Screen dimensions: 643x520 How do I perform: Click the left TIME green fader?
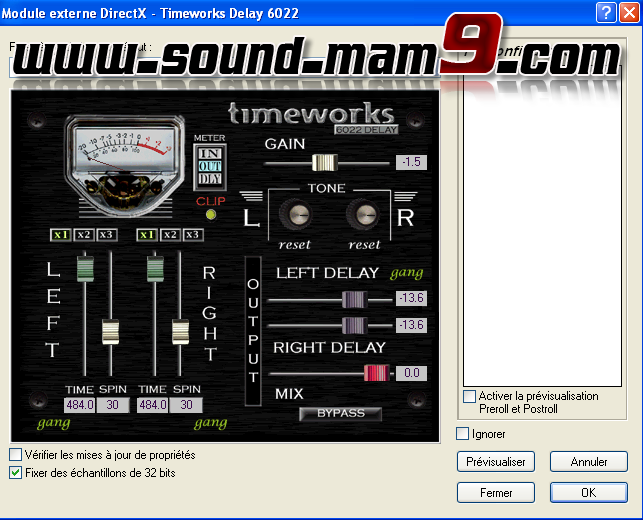coord(85,269)
